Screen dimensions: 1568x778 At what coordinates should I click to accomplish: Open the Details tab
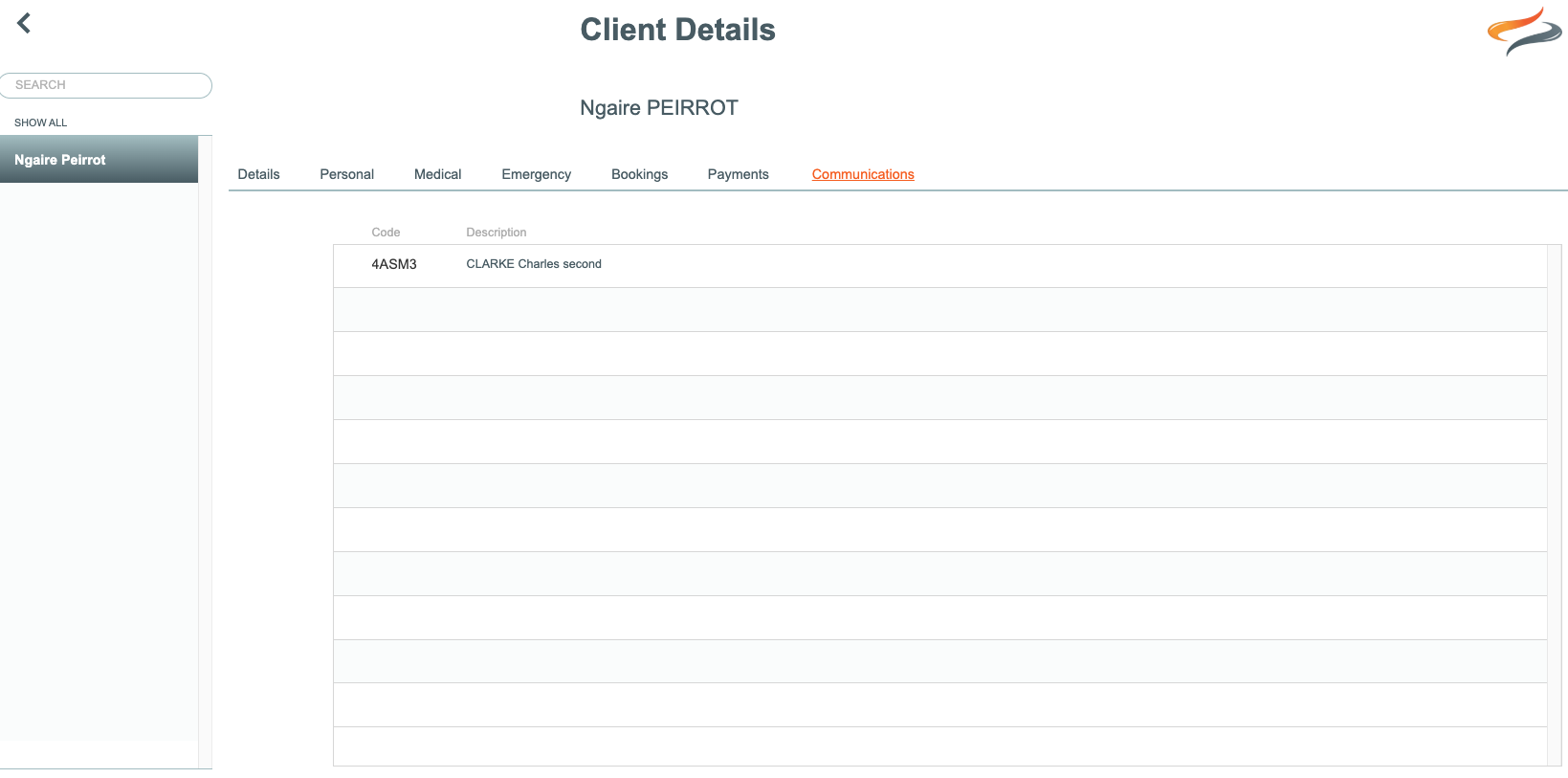(258, 174)
